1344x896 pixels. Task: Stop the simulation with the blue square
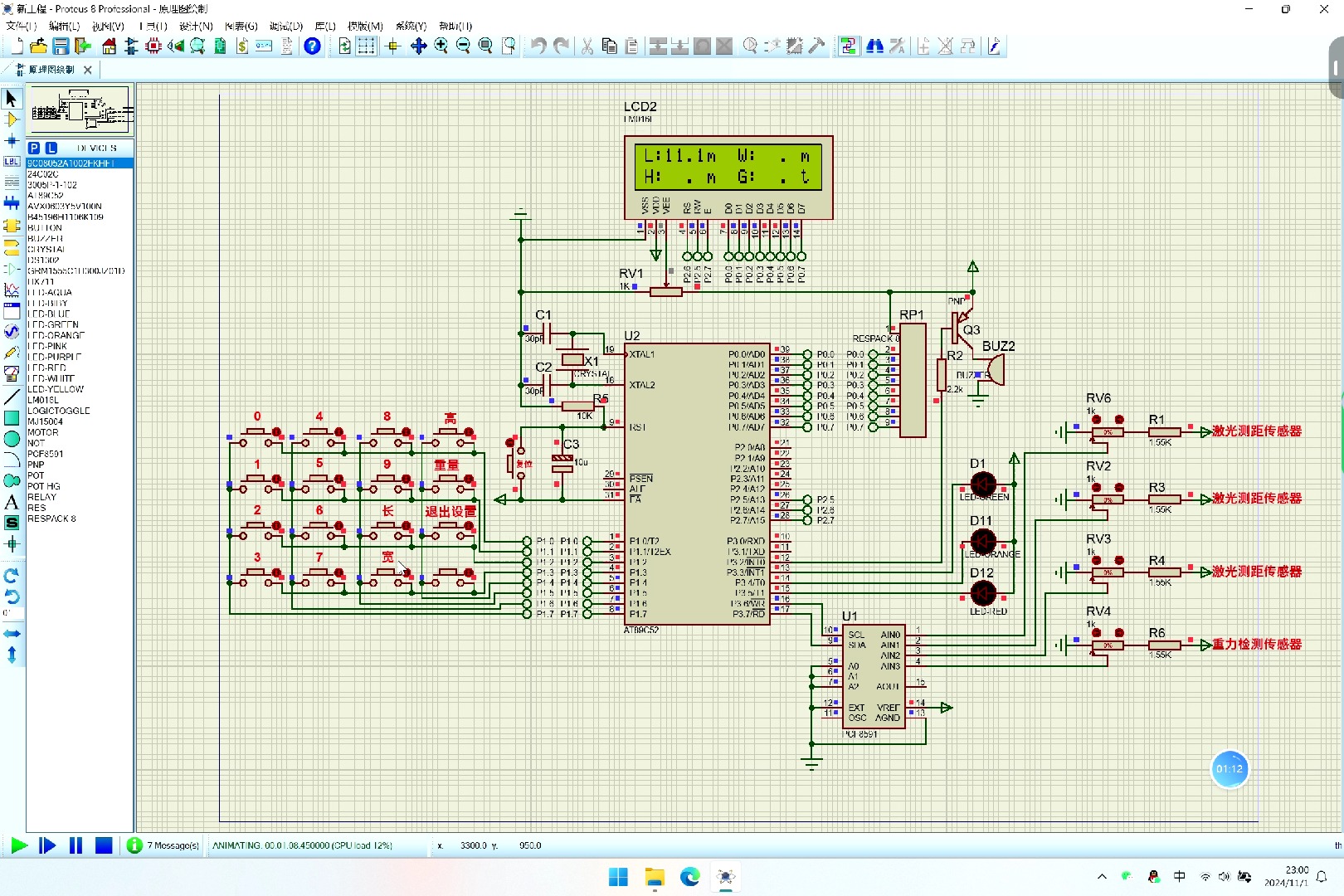point(104,845)
